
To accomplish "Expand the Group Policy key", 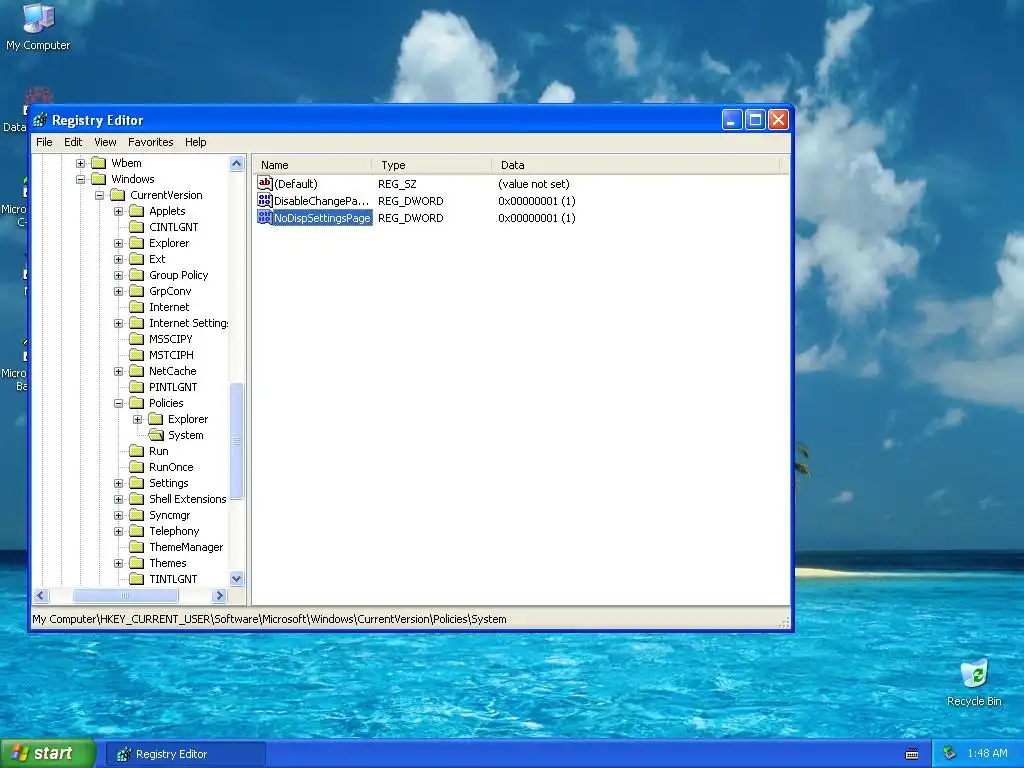I will coord(118,275).
